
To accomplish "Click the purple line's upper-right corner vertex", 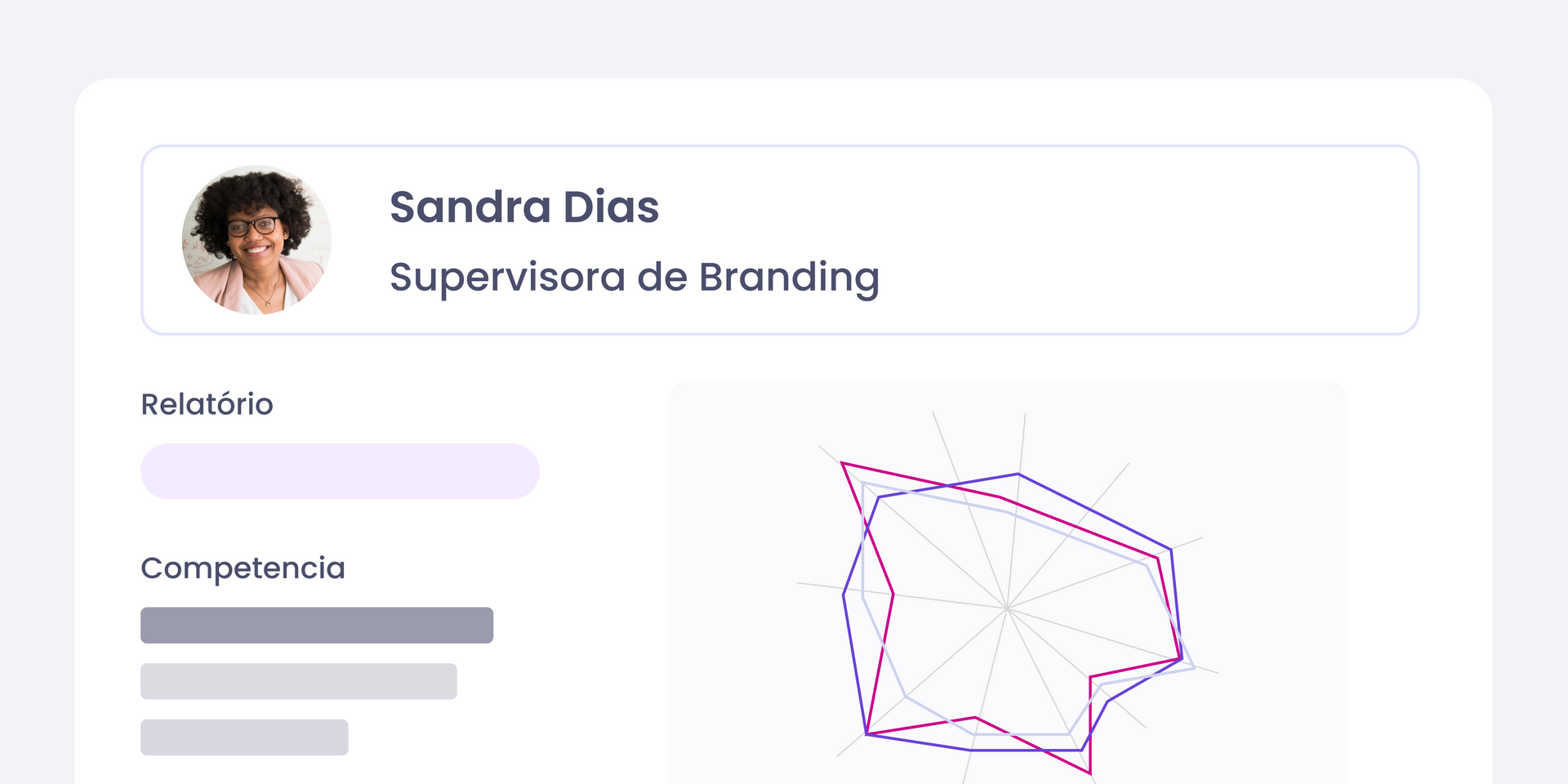I will click(1171, 549).
